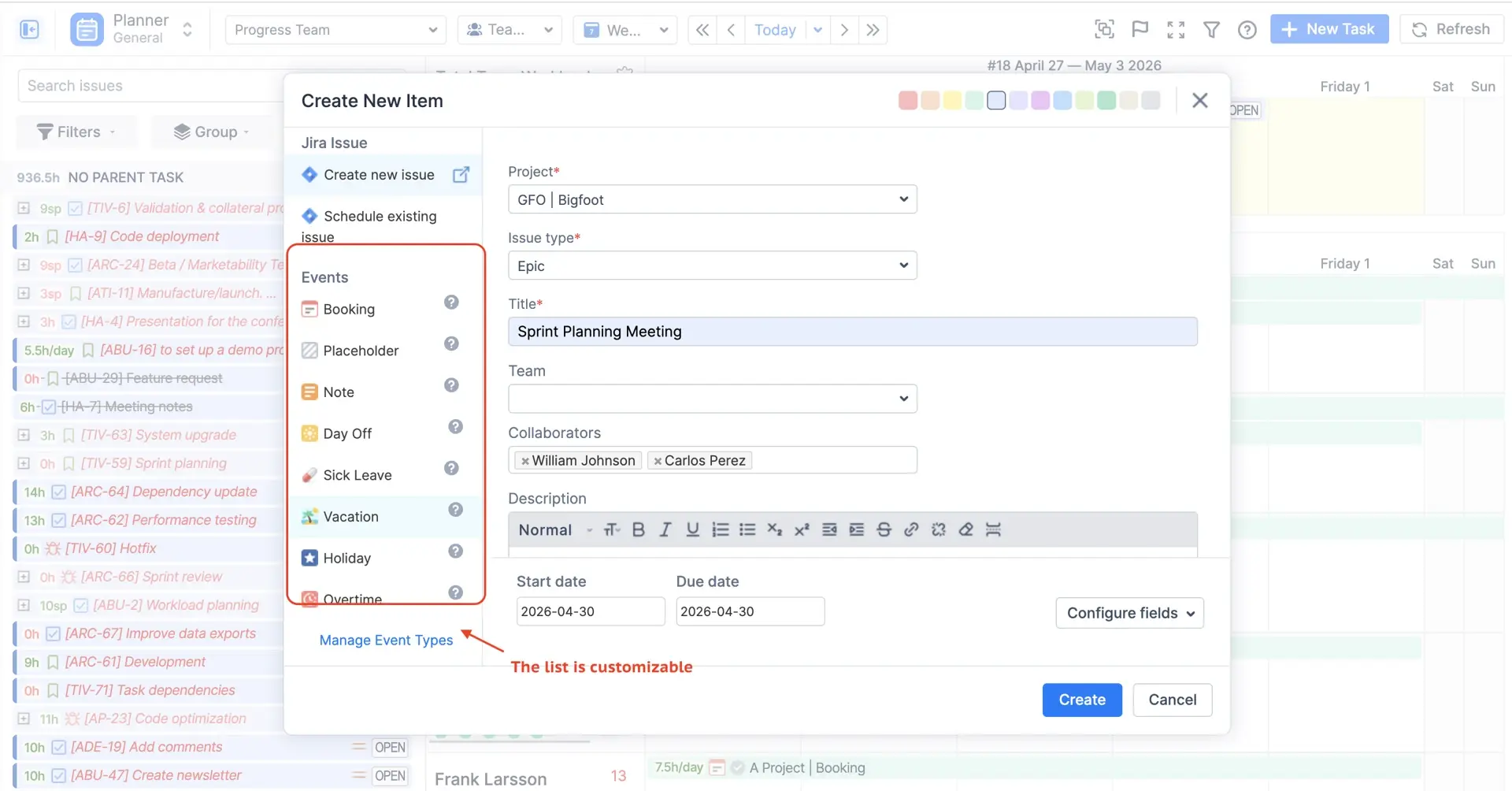Click the filter funnel icon in top toolbar
Image resolution: width=1512 pixels, height=791 pixels.
pyautogui.click(x=1211, y=30)
